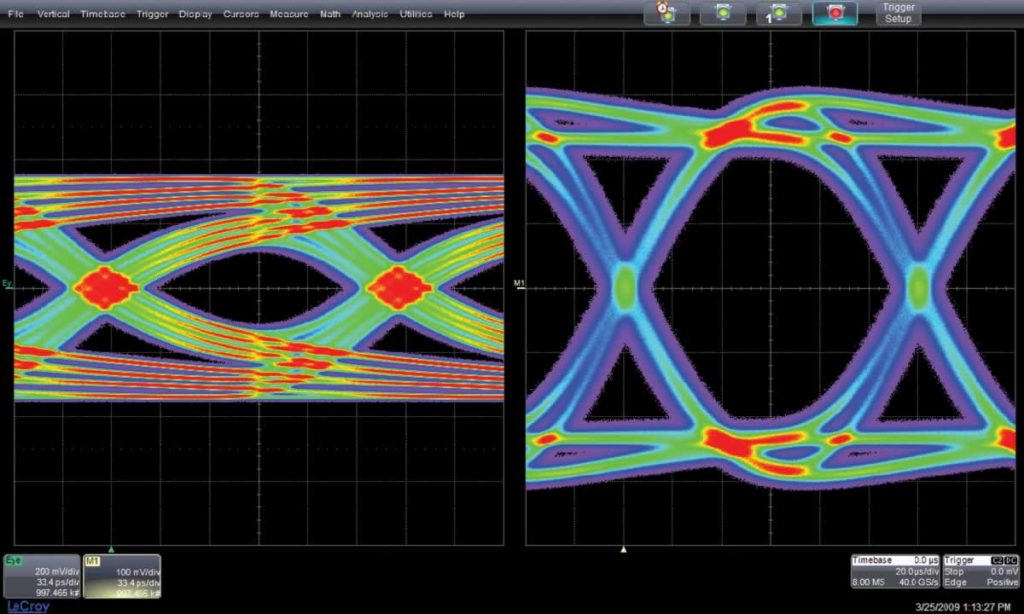The image size is (1024, 614).
Task: Open the LeCroy logo link
Action: click(21, 606)
